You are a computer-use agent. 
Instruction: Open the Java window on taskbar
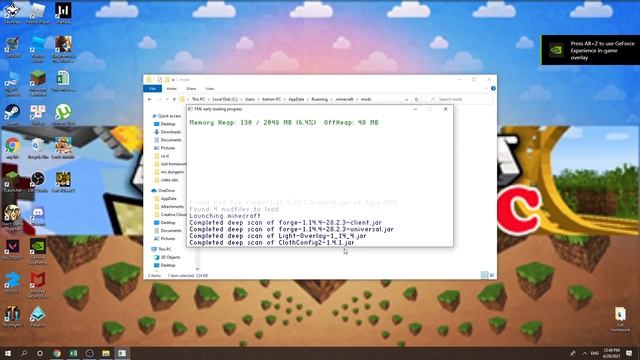[x=122, y=353]
